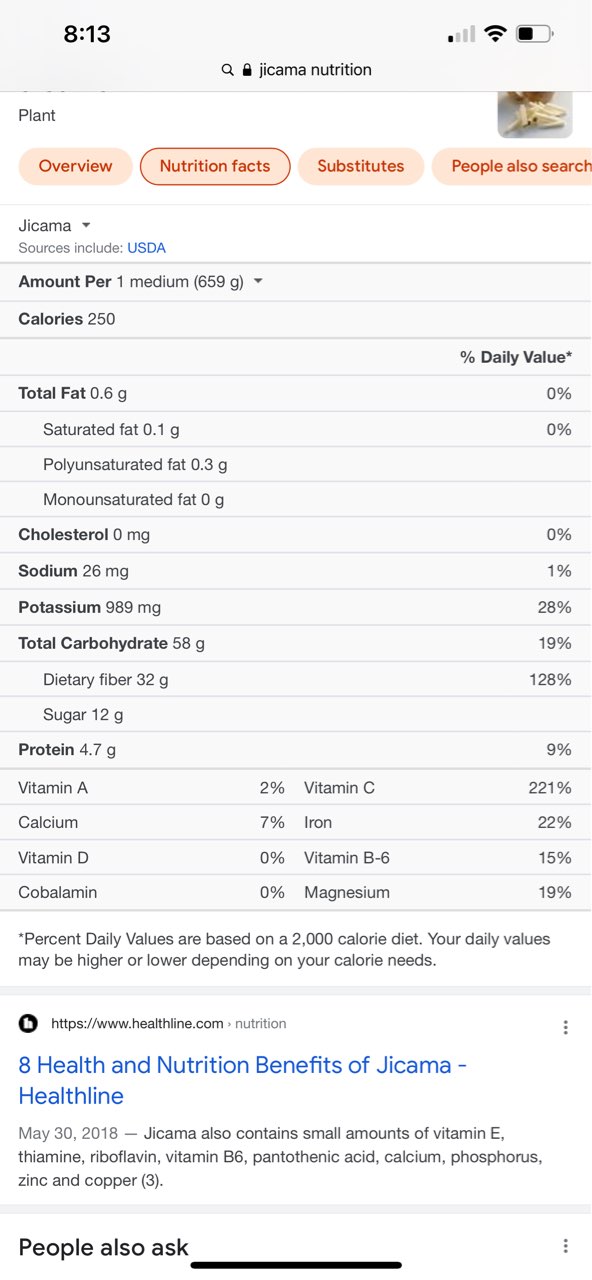Tap the People also search chip
This screenshot has width=592, height=1280.
click(520, 166)
